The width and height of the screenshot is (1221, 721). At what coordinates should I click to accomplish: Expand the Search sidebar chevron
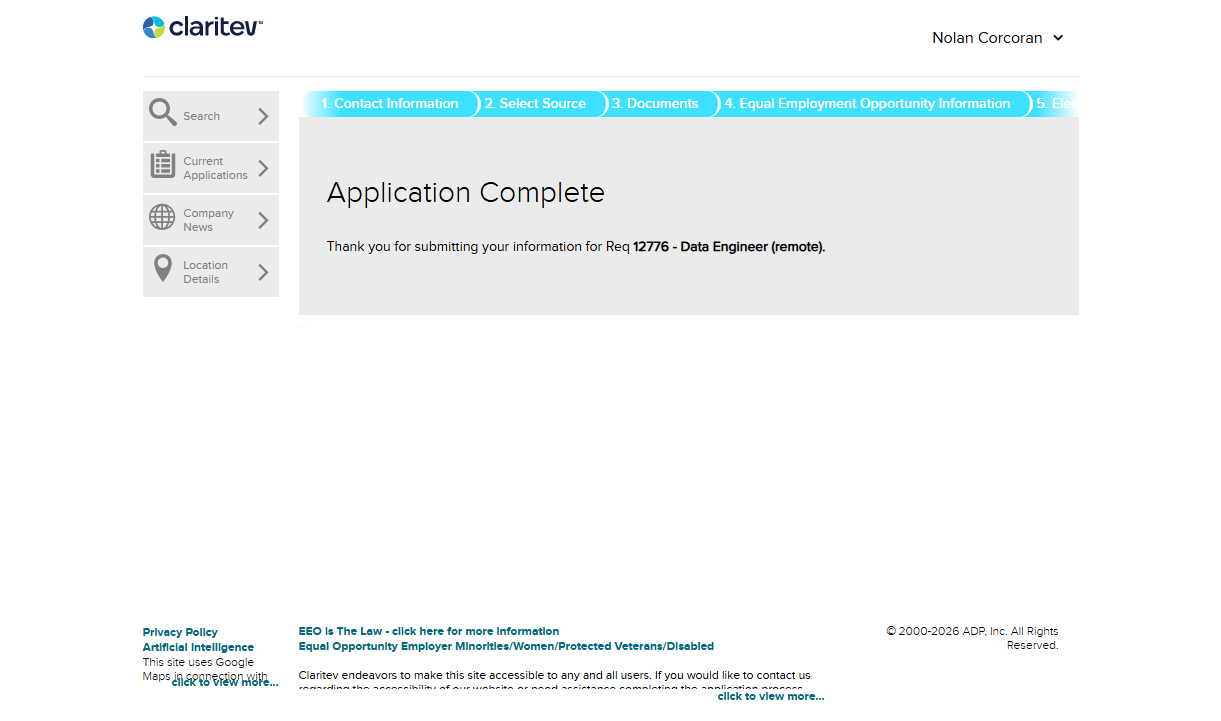[263, 116]
